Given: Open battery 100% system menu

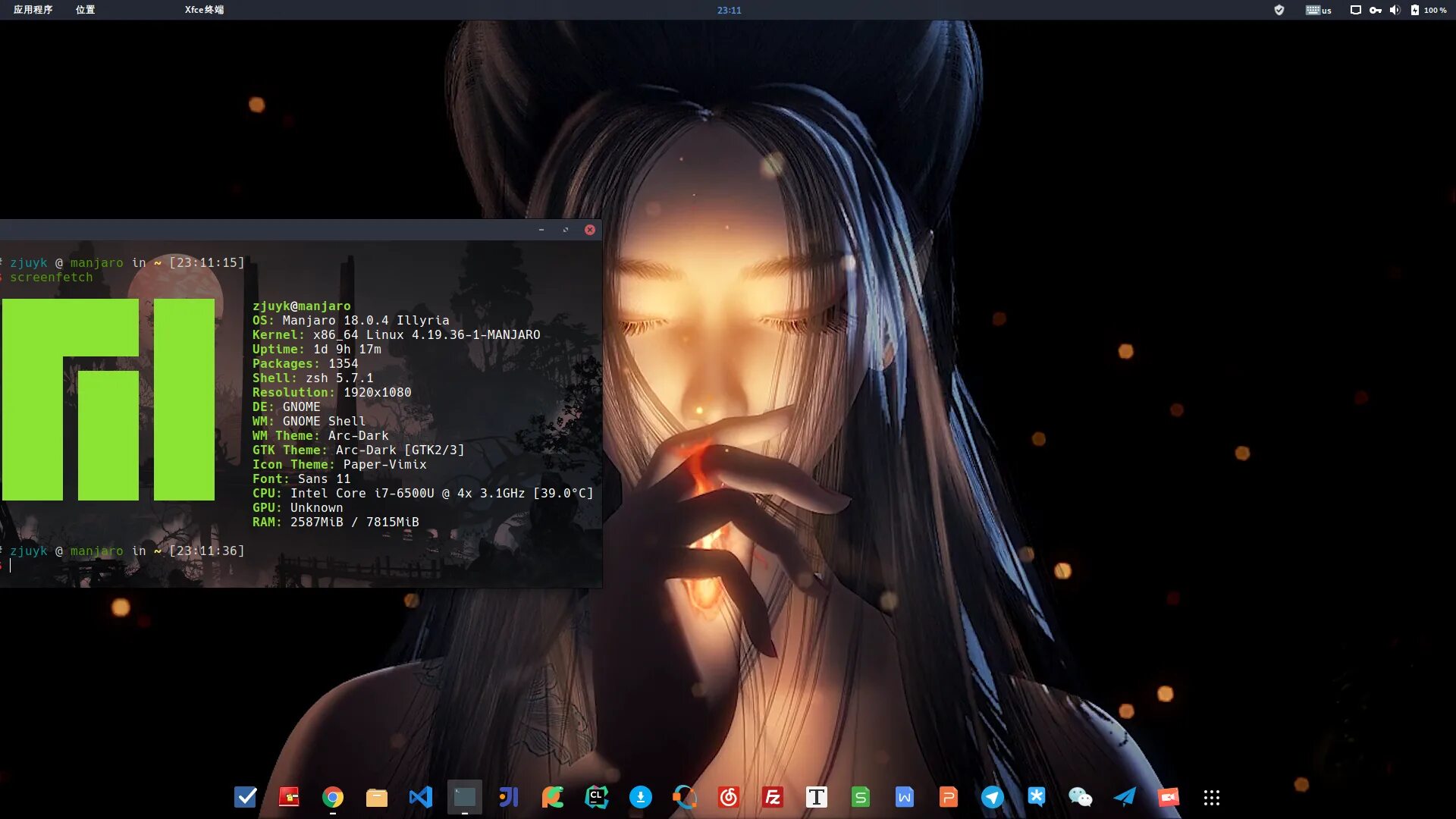Looking at the screenshot, I should (x=1429, y=10).
